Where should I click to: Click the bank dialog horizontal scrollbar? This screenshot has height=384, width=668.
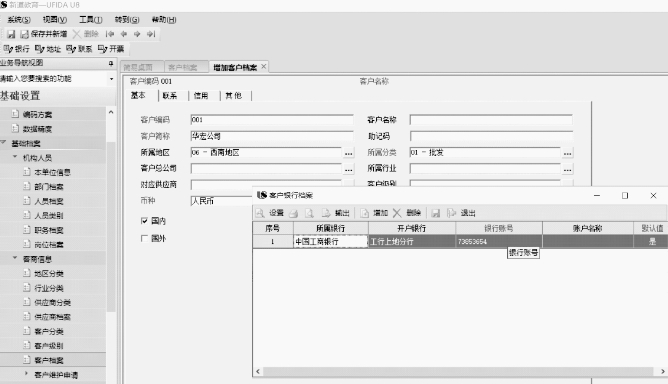tap(458, 372)
